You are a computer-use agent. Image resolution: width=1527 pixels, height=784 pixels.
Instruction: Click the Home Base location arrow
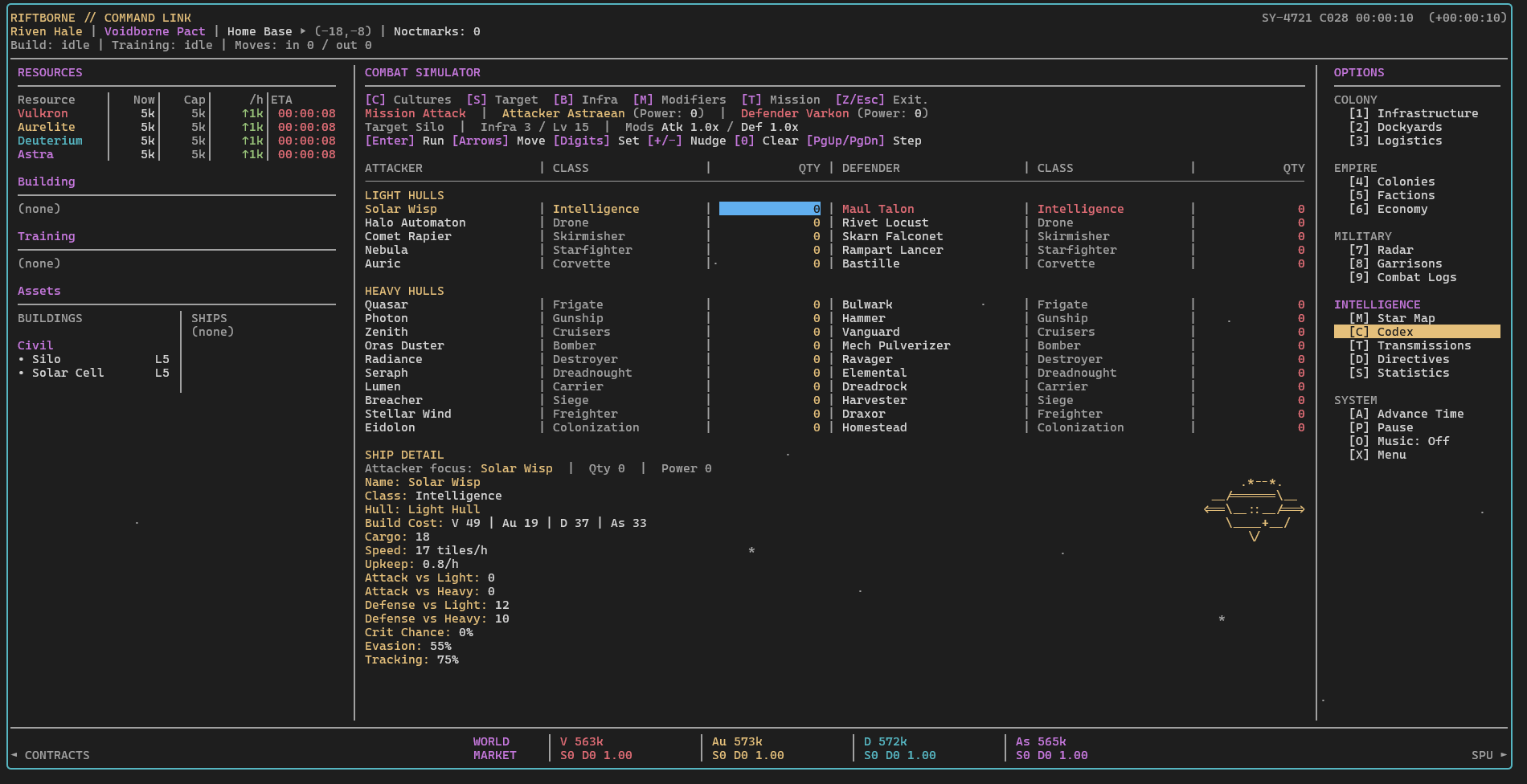[303, 31]
